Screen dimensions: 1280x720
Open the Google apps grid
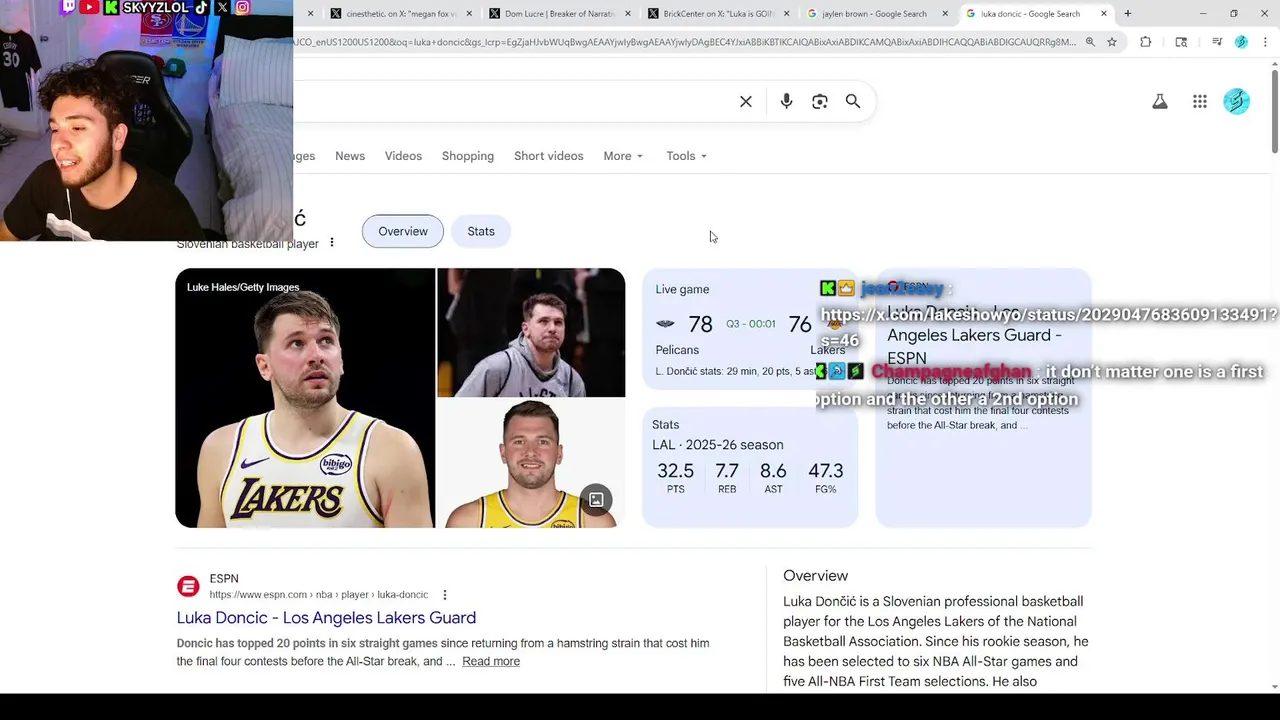[x=1200, y=101]
